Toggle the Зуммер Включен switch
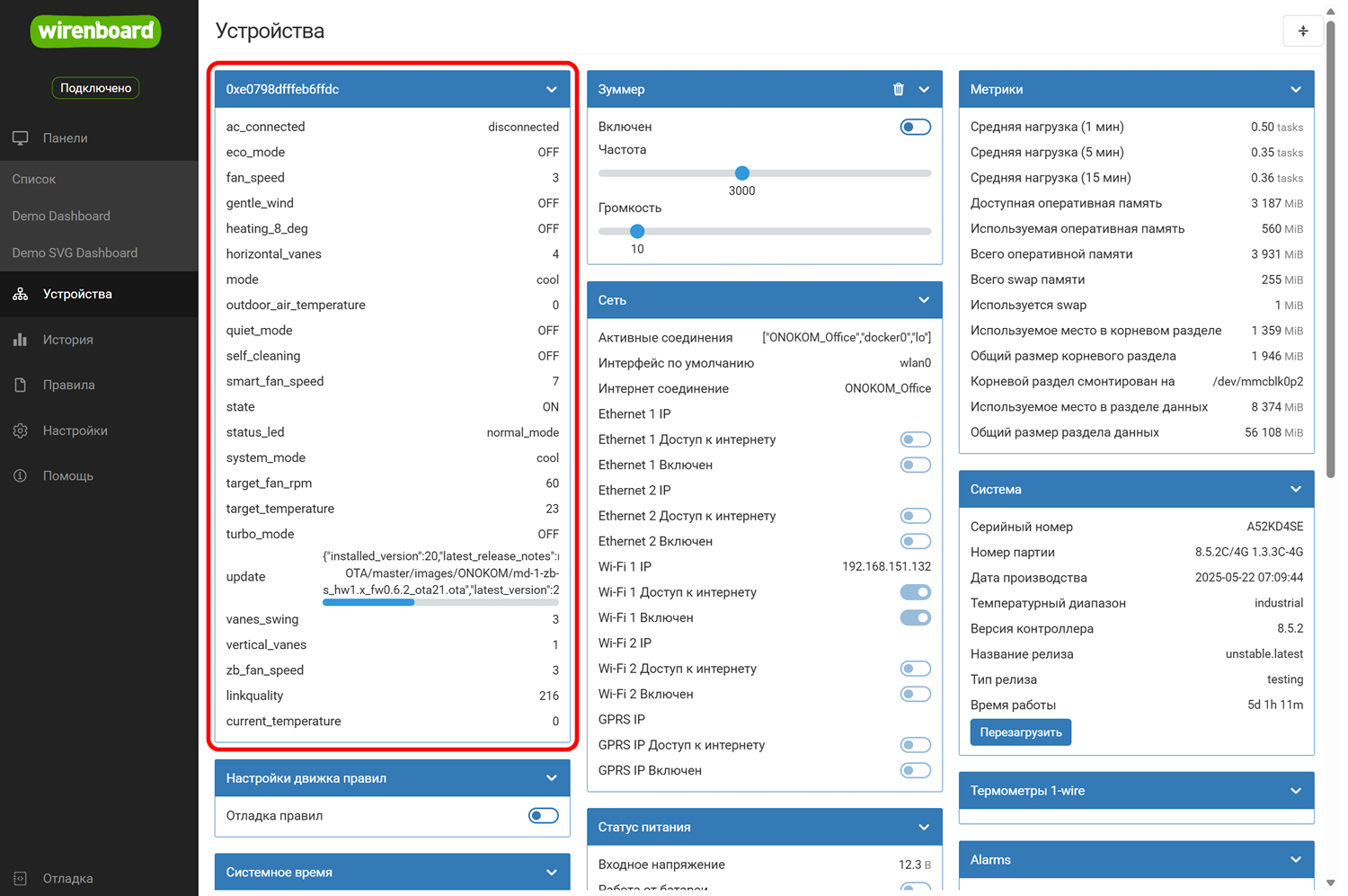 coord(915,127)
